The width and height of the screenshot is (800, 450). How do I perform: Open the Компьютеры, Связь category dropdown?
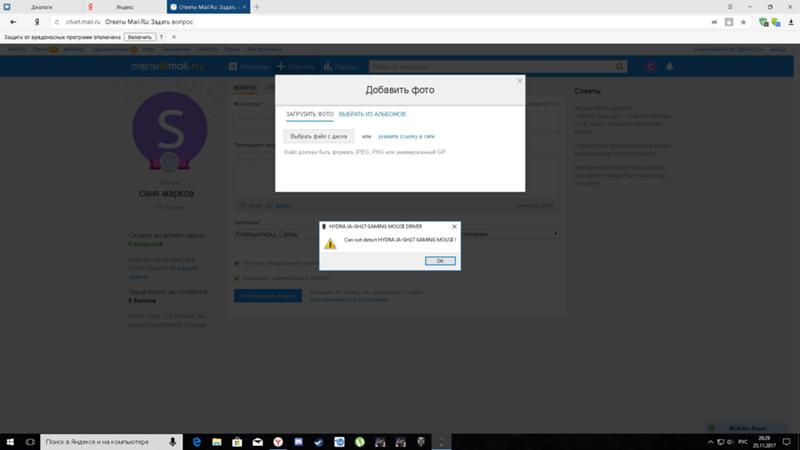[x=277, y=234]
